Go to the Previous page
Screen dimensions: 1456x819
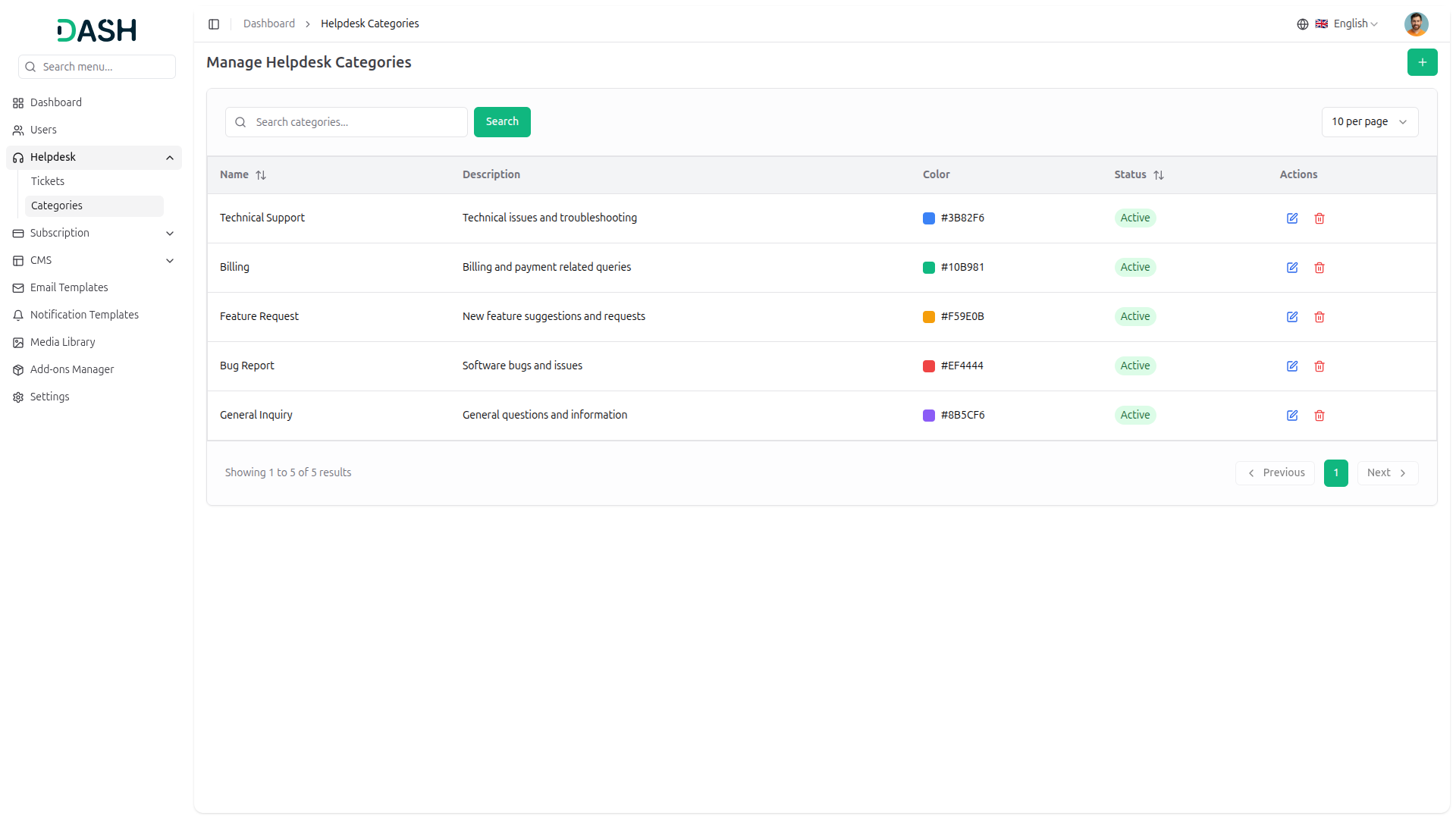pyautogui.click(x=1275, y=473)
